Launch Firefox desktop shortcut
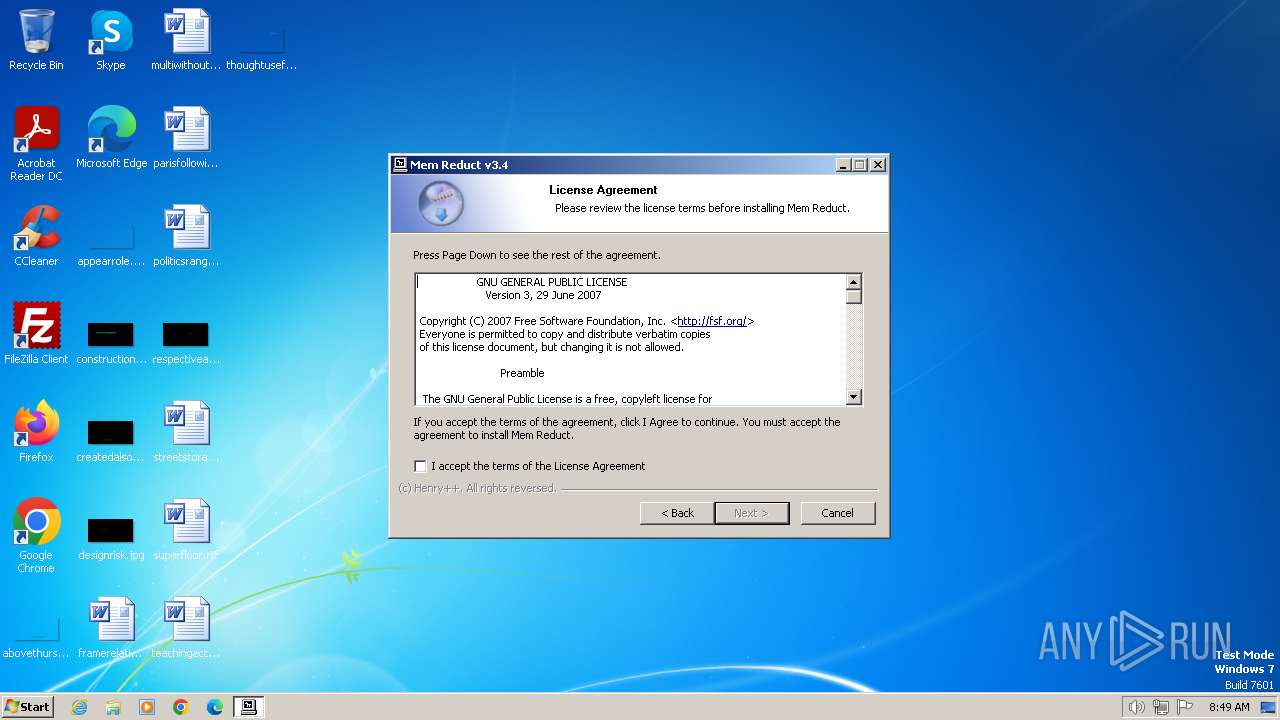This screenshot has width=1280, height=720. [x=36, y=431]
